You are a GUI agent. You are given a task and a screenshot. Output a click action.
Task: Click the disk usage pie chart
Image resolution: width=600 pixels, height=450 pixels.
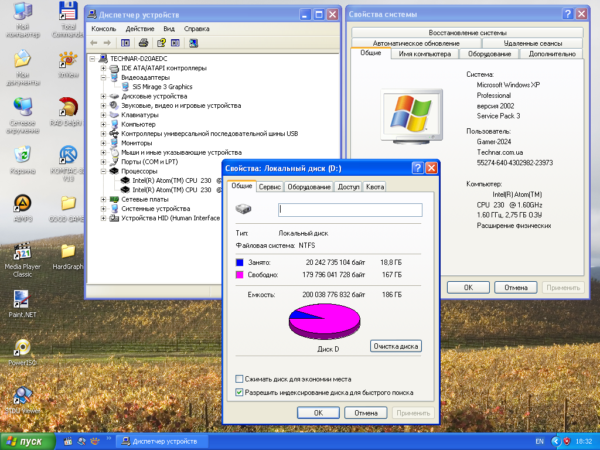coord(324,321)
